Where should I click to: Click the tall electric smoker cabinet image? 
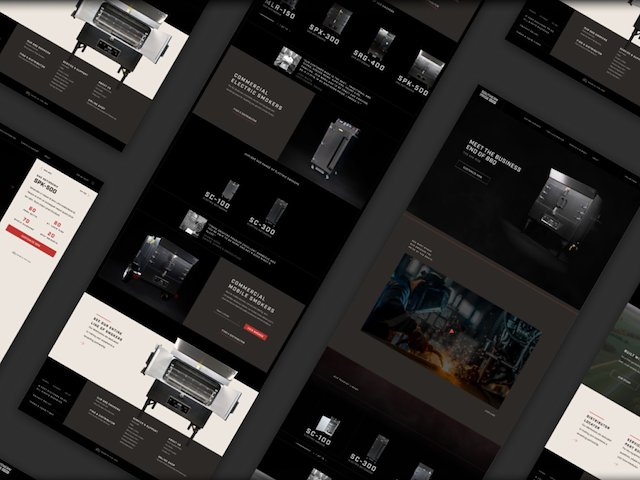click(334, 147)
